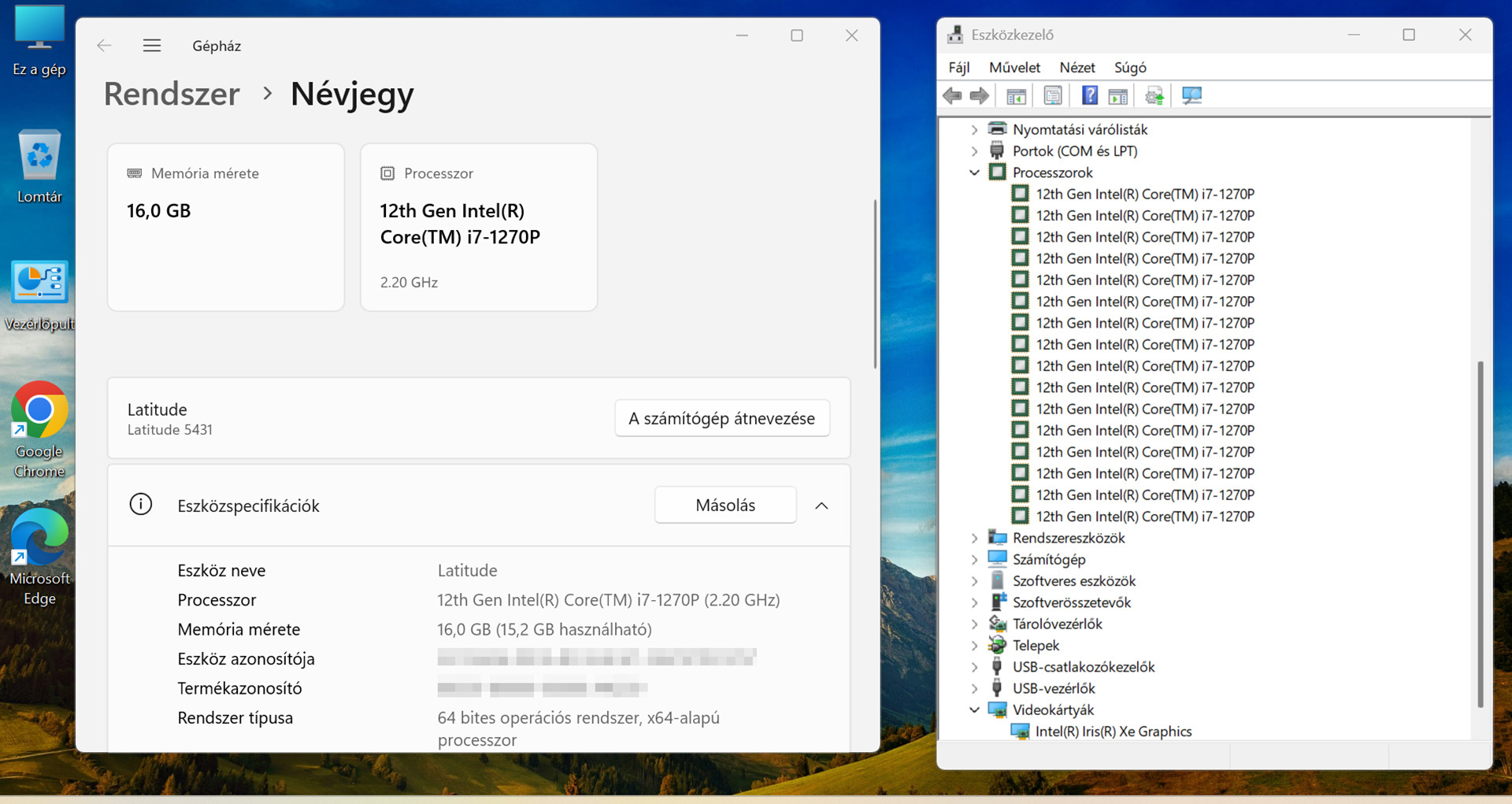Click the Szoftverösszetevők category icon
1512x804 pixels.
point(998,602)
